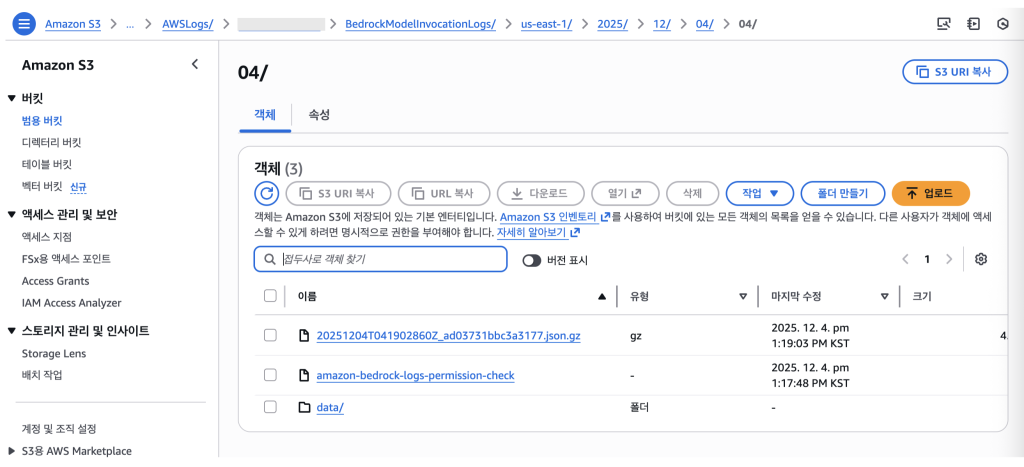Image resolution: width=1024 pixels, height=467 pixels.
Task: Go to Amazon S3 in the breadcrumb
Action: tap(74, 24)
